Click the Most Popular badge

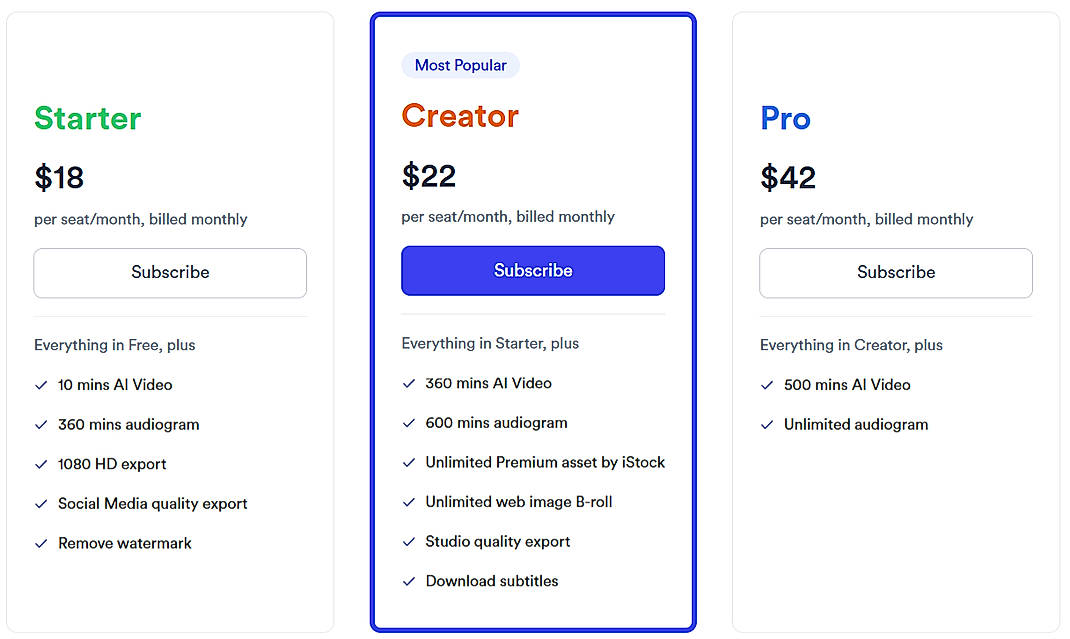click(460, 64)
